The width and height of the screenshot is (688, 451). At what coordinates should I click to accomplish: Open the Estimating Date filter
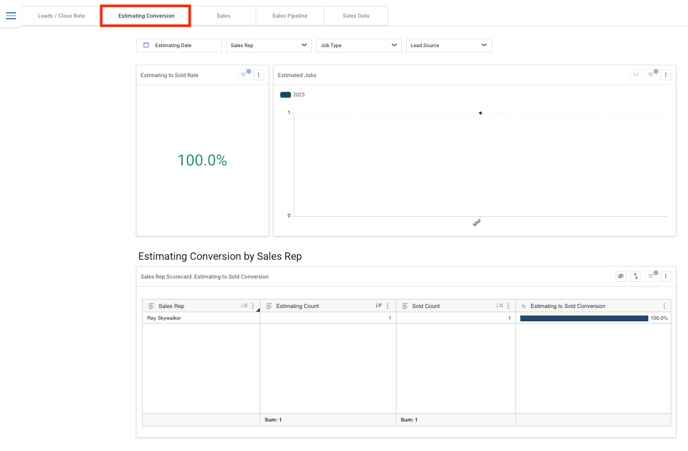(x=179, y=45)
